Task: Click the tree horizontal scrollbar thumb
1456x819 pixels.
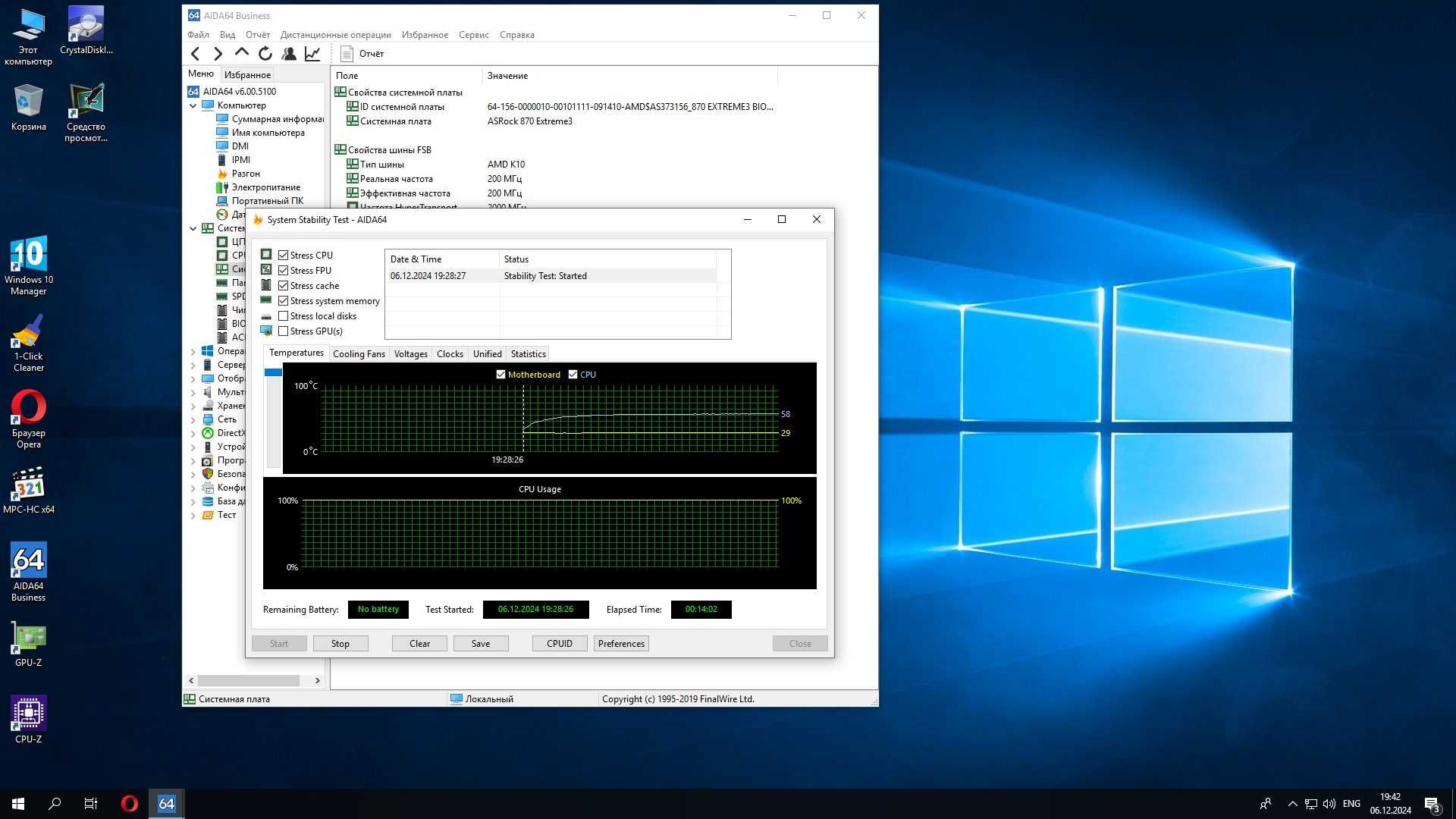Action: (x=249, y=681)
